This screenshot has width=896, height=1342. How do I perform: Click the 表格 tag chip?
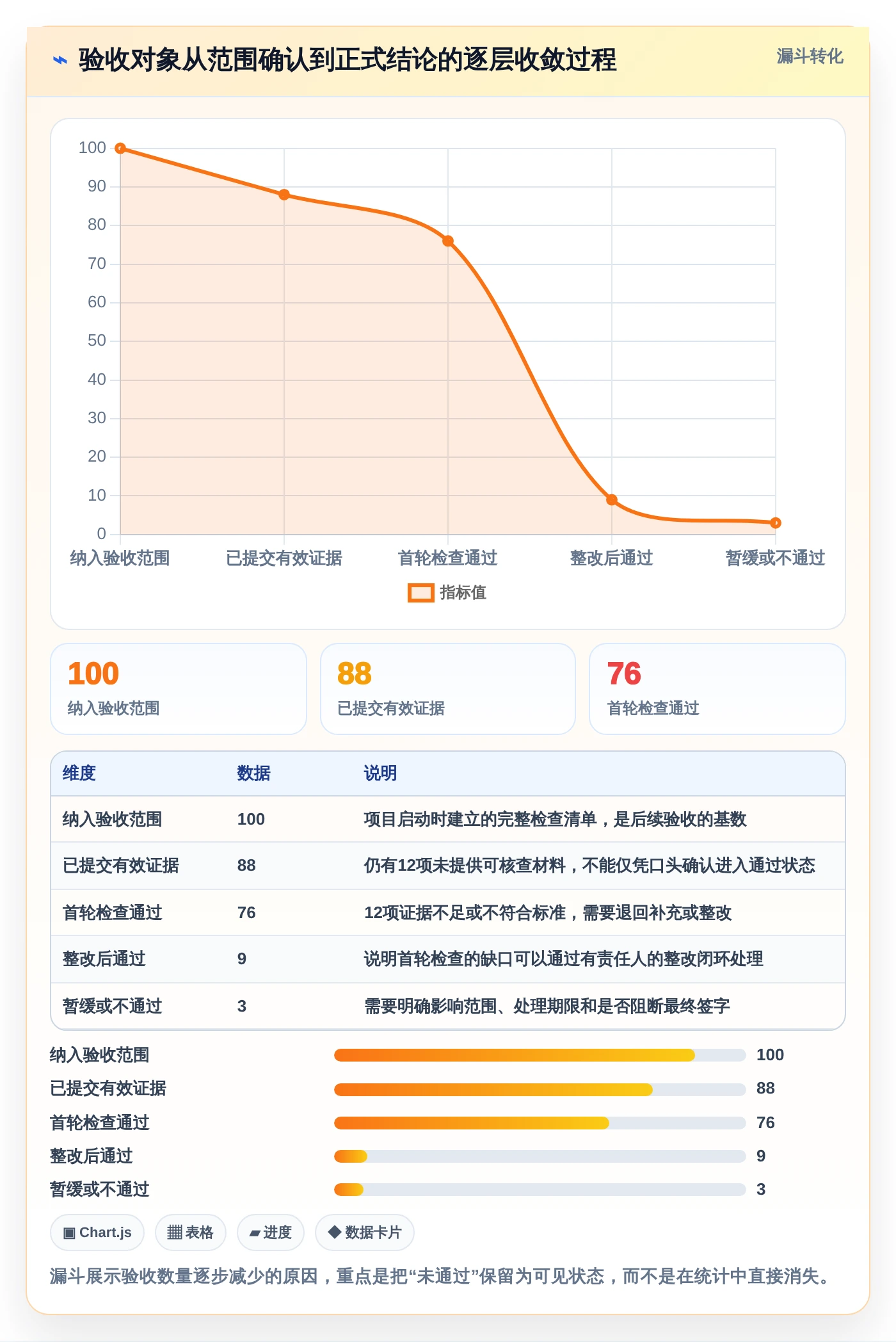tap(191, 1233)
